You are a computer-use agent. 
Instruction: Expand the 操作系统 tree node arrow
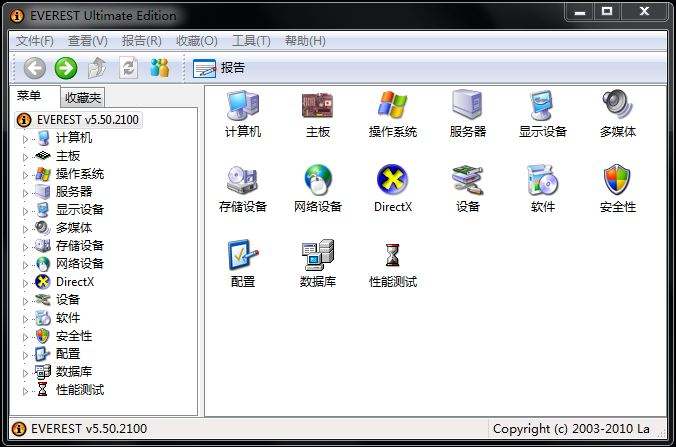pos(25,175)
